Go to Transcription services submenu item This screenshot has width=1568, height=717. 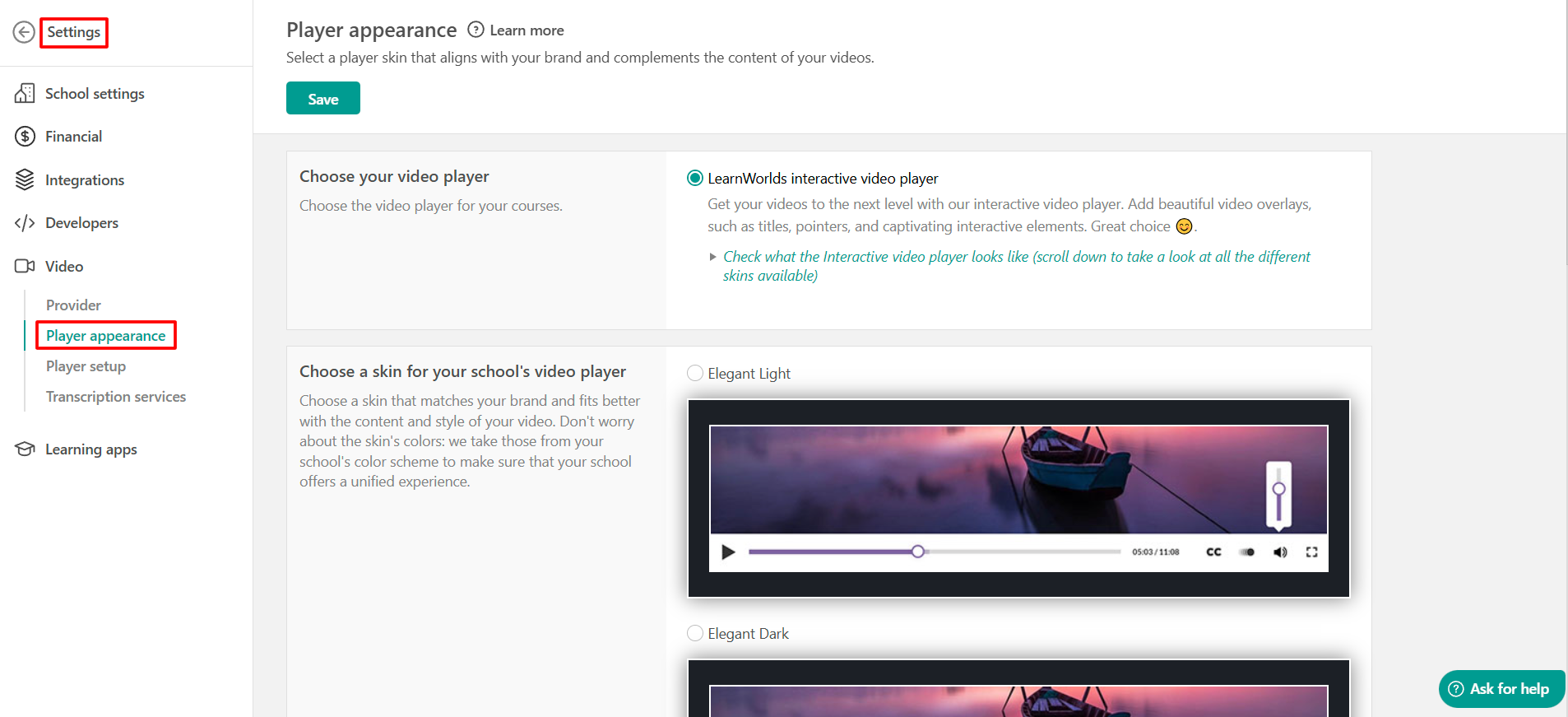[116, 396]
